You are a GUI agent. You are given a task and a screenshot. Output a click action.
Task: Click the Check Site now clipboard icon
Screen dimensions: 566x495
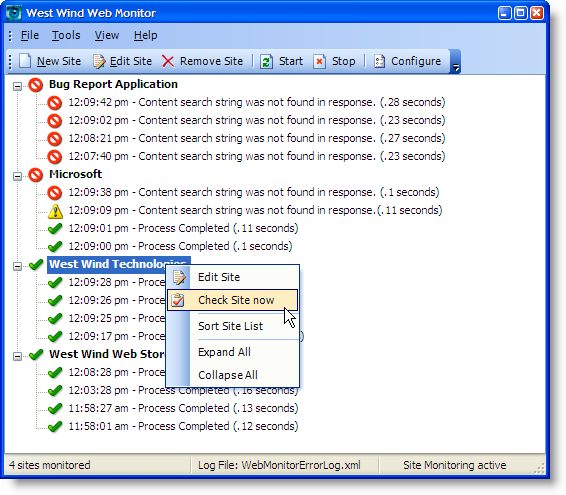coord(178,300)
